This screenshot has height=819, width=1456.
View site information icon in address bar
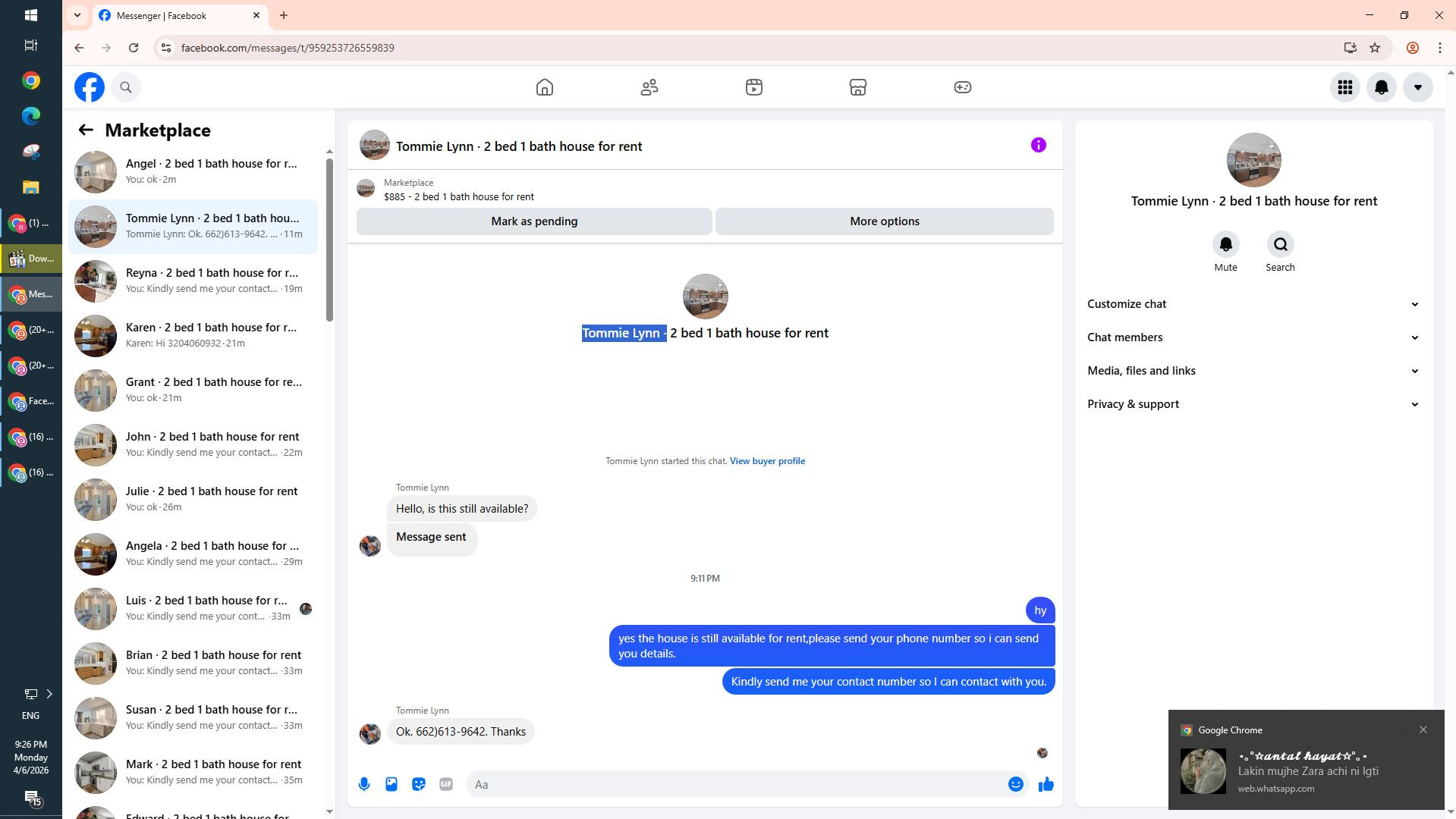click(165, 48)
